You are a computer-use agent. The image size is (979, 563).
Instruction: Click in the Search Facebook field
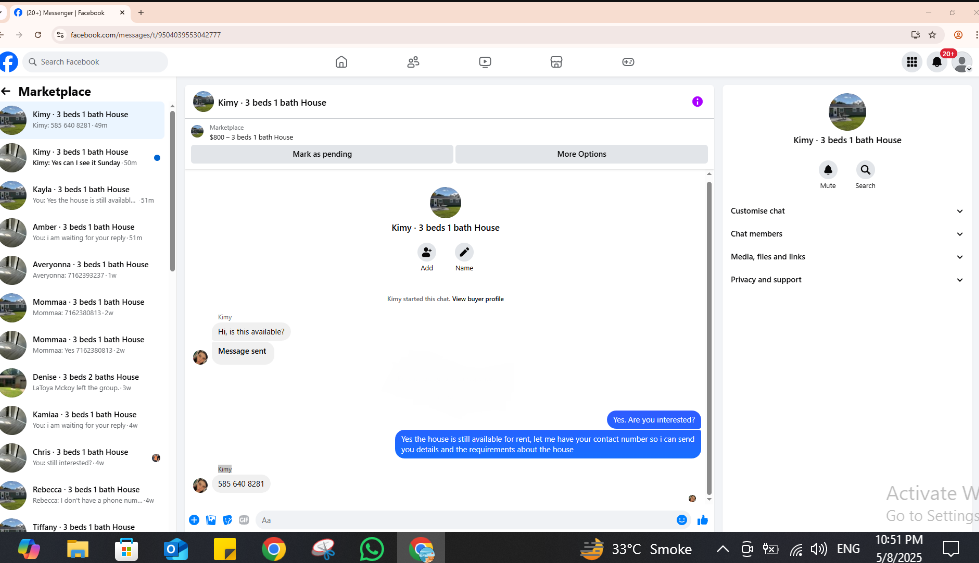pyautogui.click(x=96, y=62)
